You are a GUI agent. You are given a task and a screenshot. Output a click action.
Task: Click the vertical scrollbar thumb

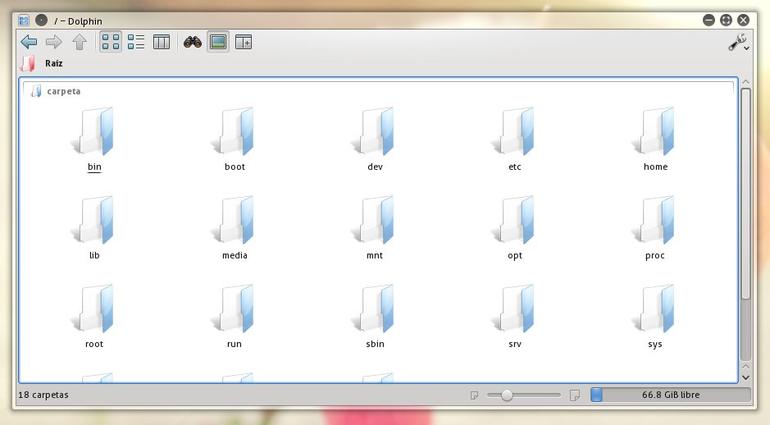point(746,194)
